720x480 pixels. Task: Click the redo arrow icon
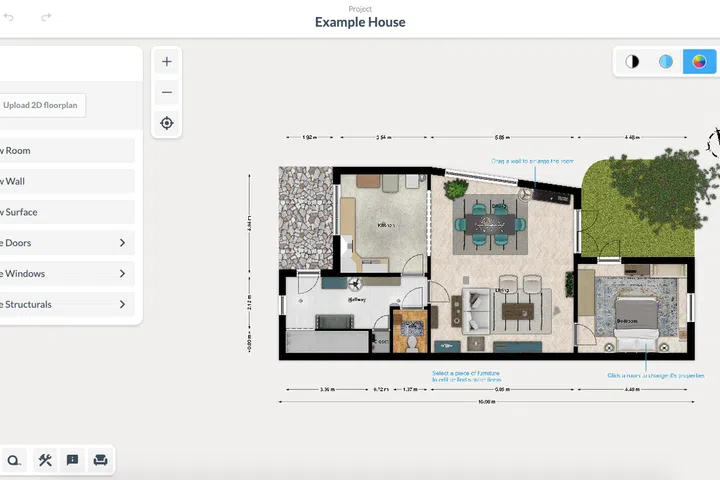tap(47, 18)
